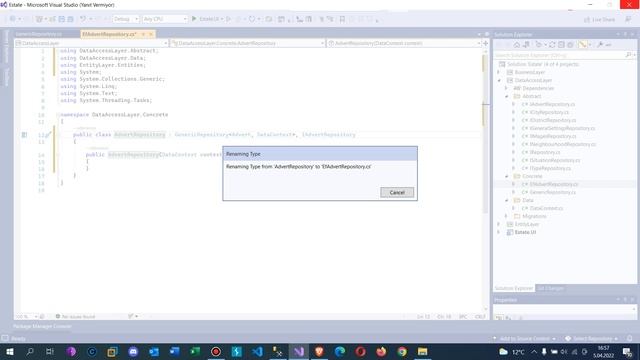Click the Collapse All icon in Solution Explorer
The height and width of the screenshot is (360, 640).
561,45
